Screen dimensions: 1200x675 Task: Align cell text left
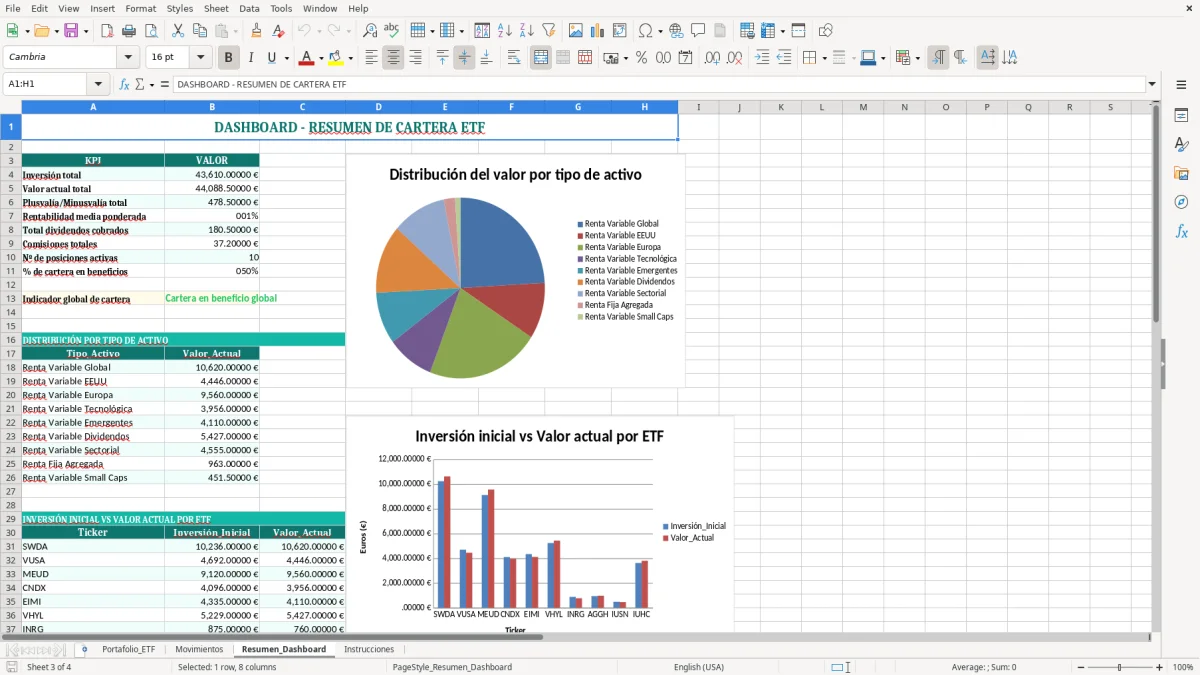point(371,58)
